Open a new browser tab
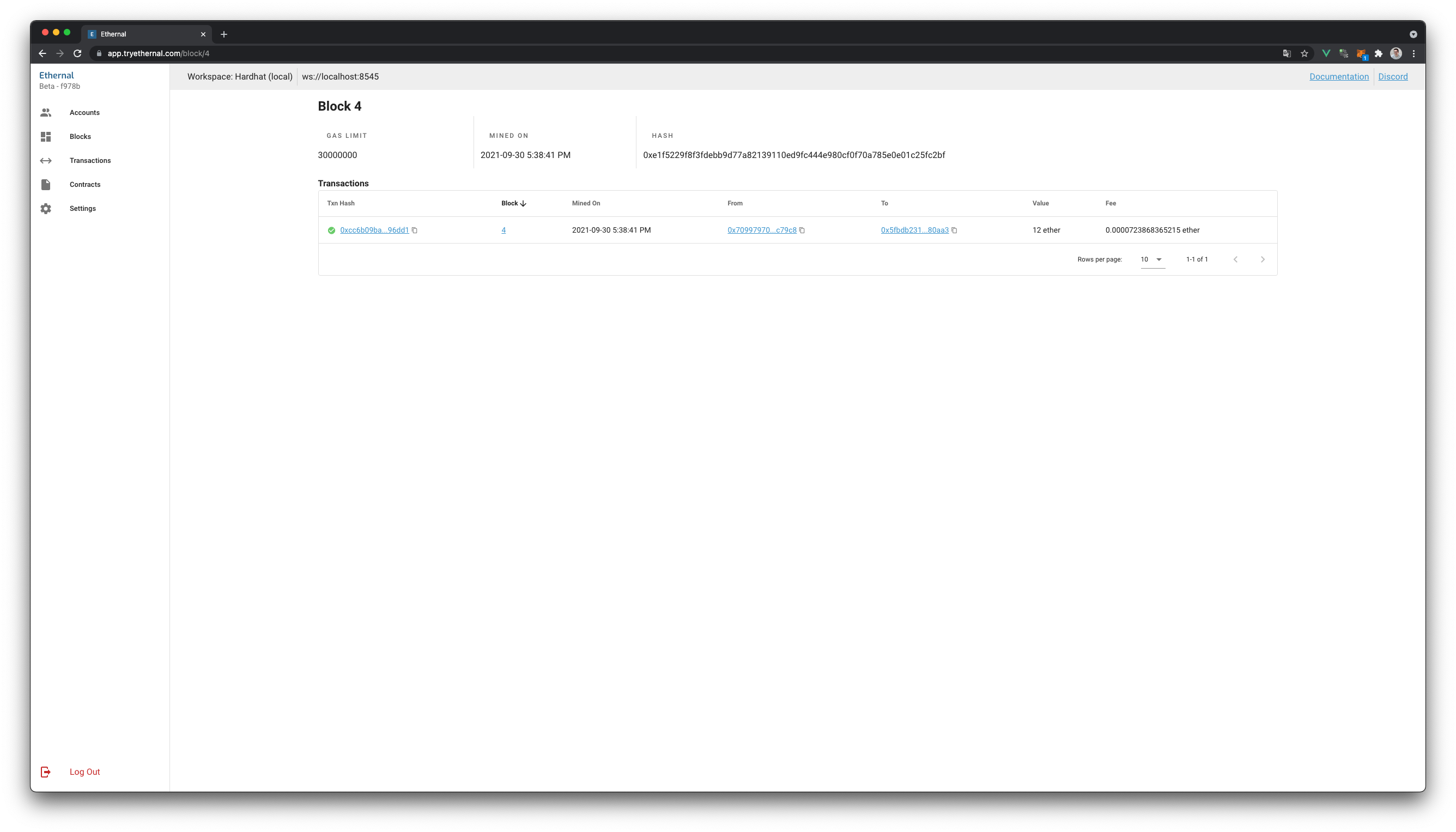 [224, 34]
